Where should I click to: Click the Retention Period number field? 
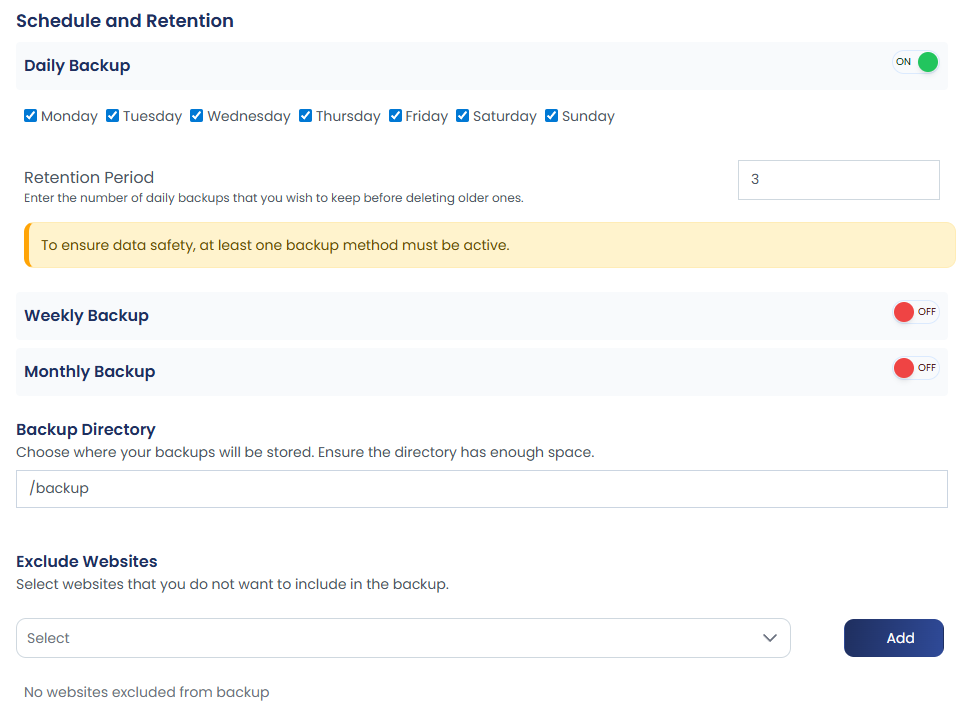(x=839, y=180)
